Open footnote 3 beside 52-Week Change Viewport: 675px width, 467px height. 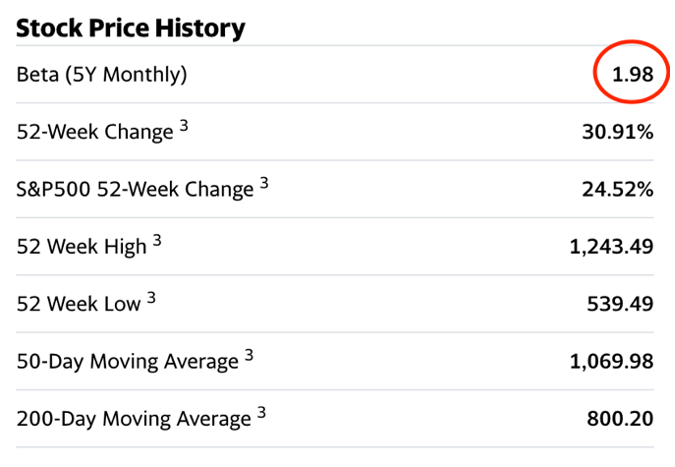[184, 126]
